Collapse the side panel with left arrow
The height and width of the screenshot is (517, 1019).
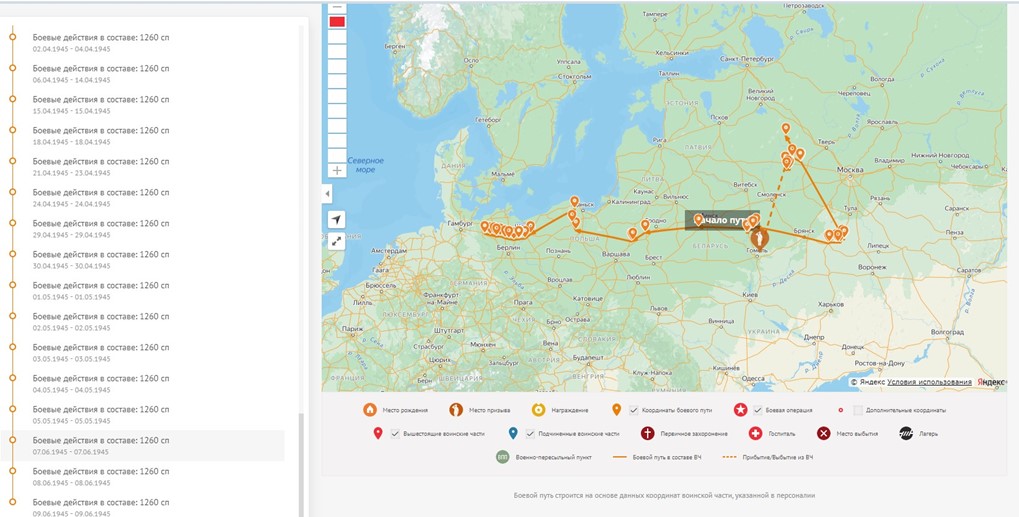(x=327, y=193)
